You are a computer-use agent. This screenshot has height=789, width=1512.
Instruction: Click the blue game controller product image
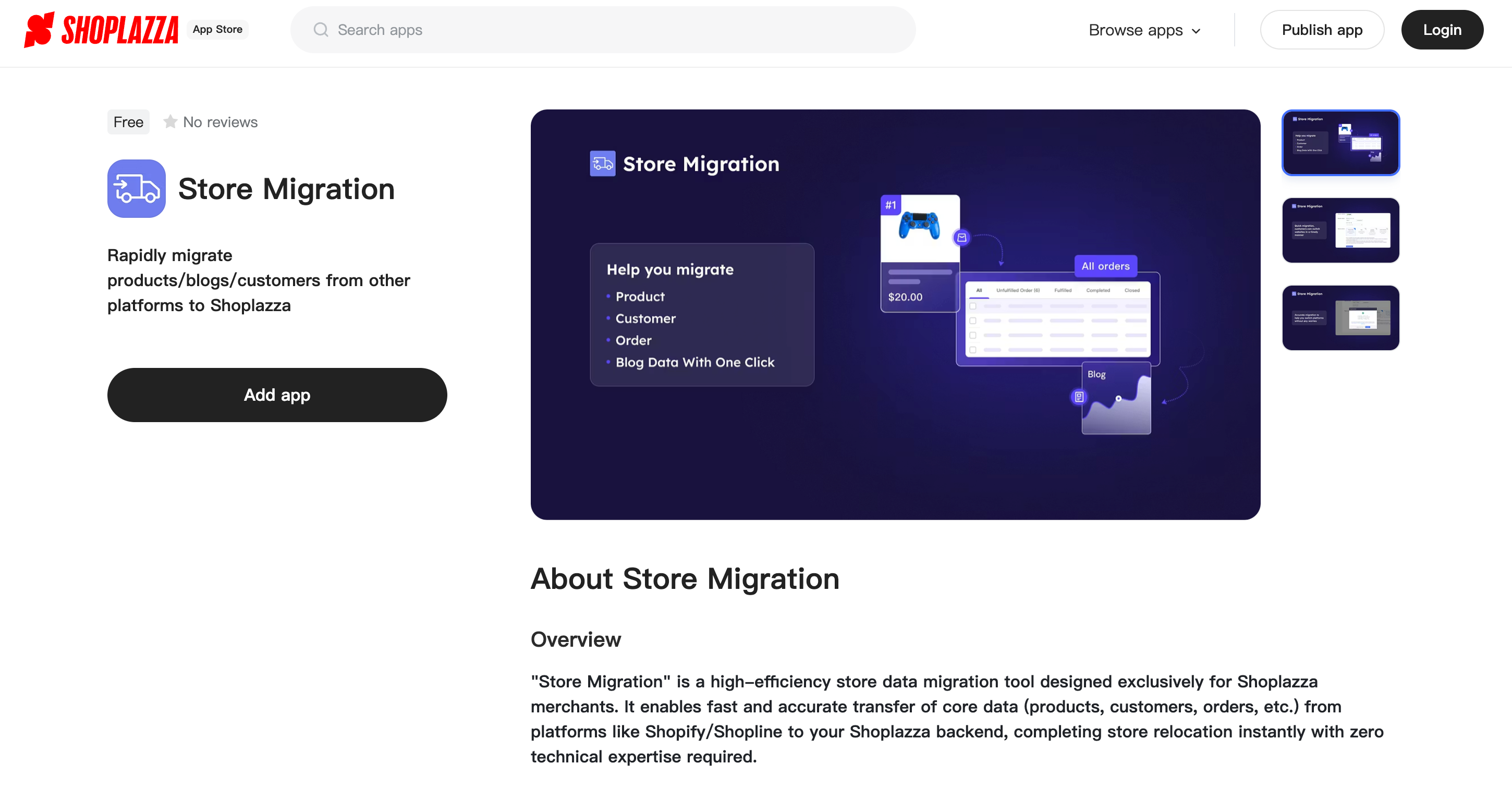tap(919, 226)
